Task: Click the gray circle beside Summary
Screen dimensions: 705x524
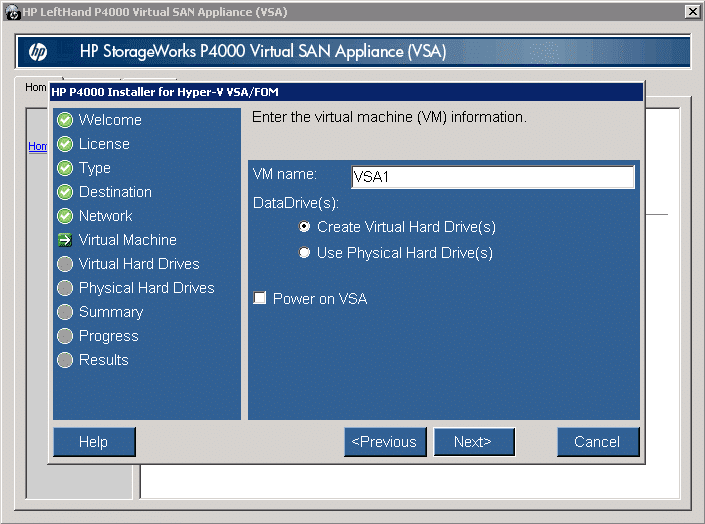Action: point(65,312)
